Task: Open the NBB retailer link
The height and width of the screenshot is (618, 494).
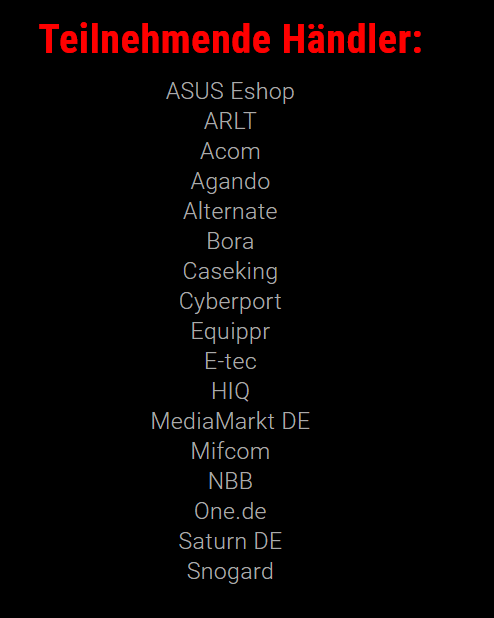Action: 230,481
